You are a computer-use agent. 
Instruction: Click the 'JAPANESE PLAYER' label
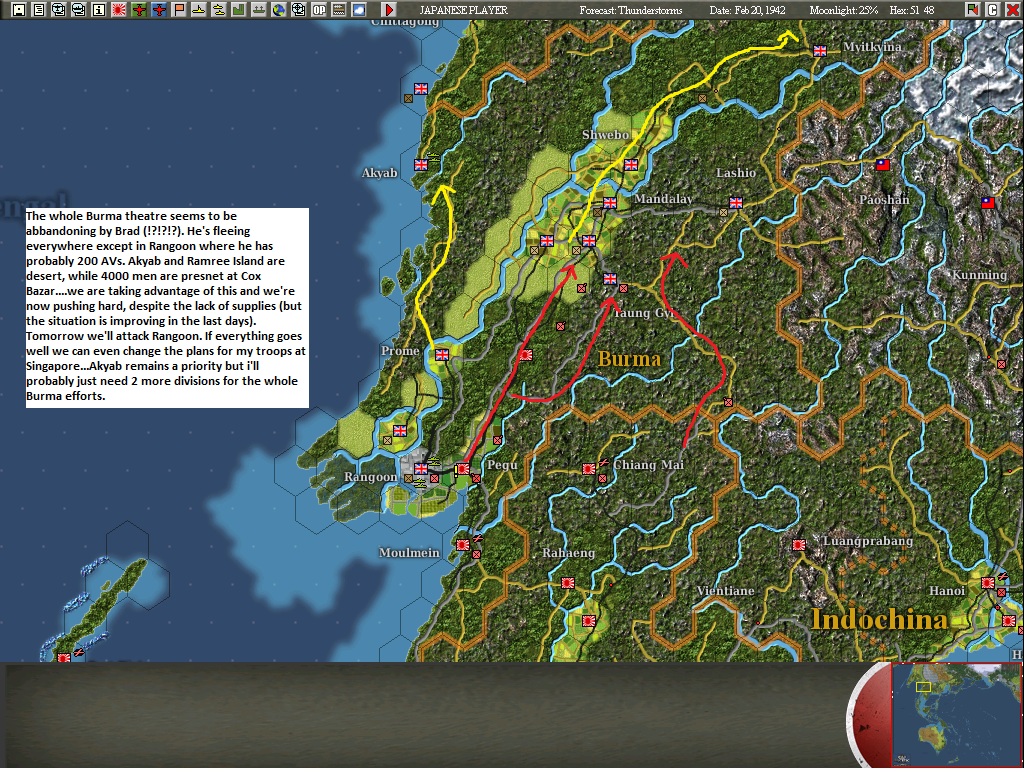463,10
